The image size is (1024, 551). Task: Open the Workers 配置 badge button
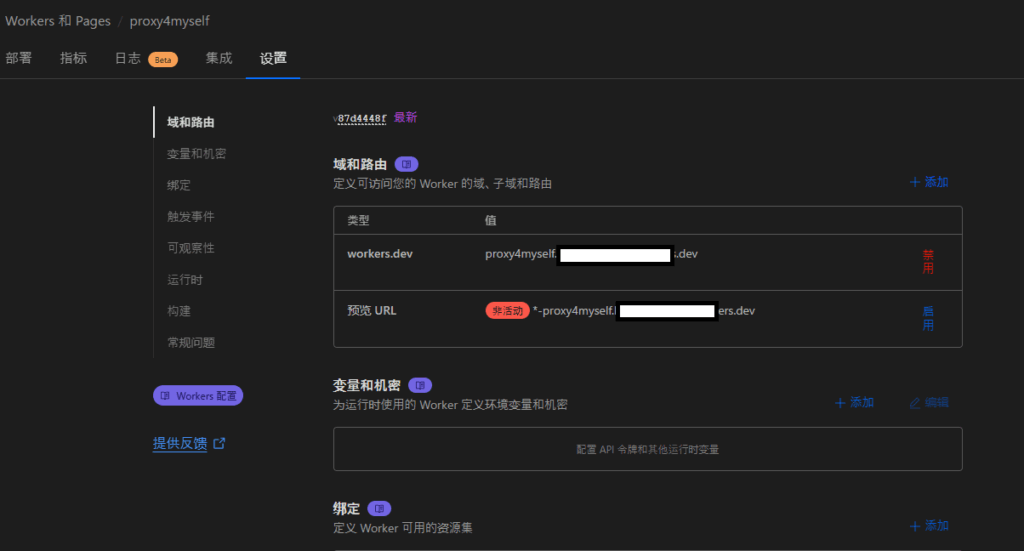198,396
